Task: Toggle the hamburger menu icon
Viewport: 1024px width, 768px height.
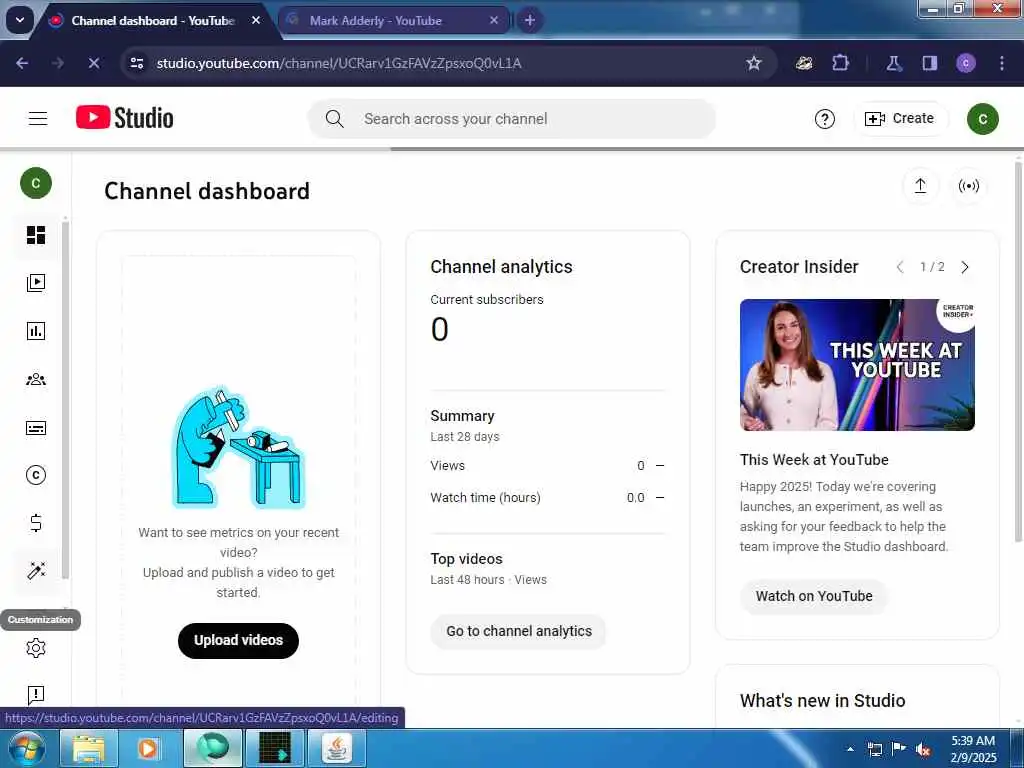Action: 38,118
